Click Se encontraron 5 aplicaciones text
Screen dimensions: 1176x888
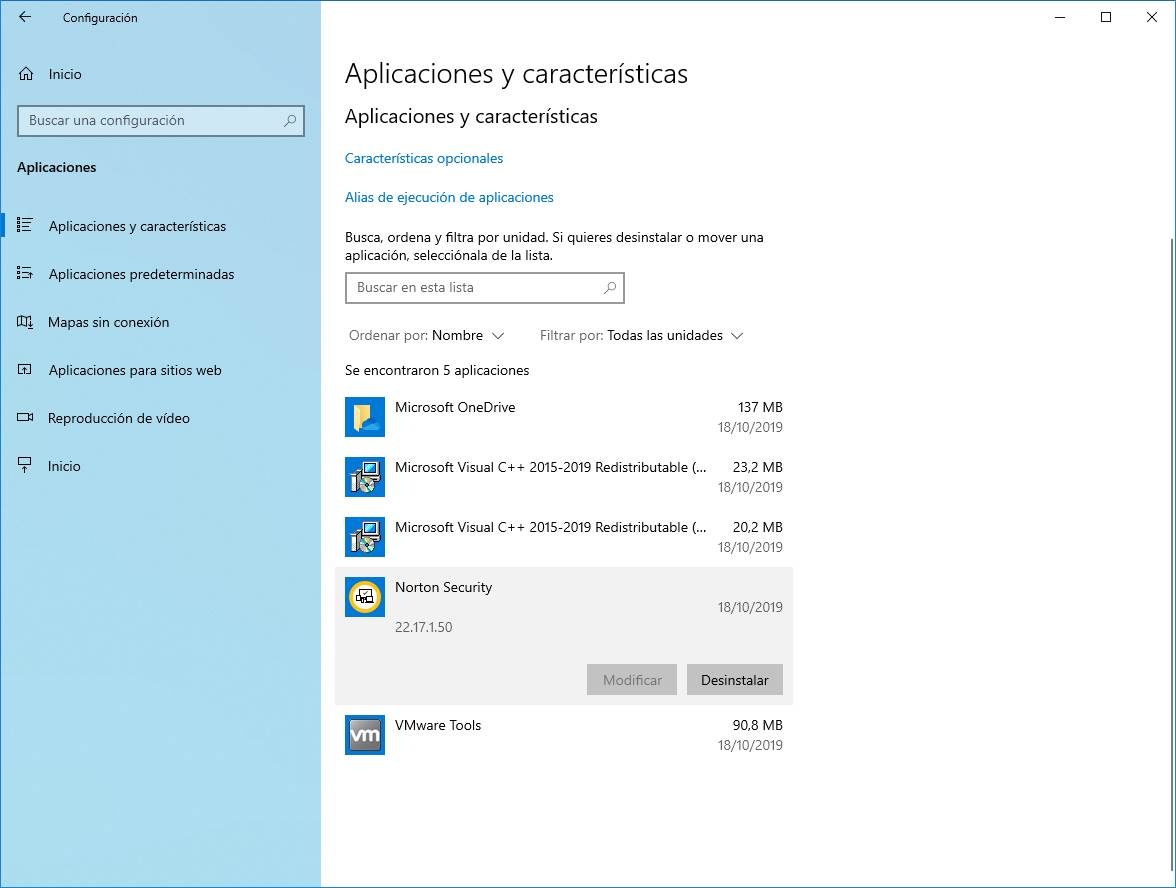437,370
